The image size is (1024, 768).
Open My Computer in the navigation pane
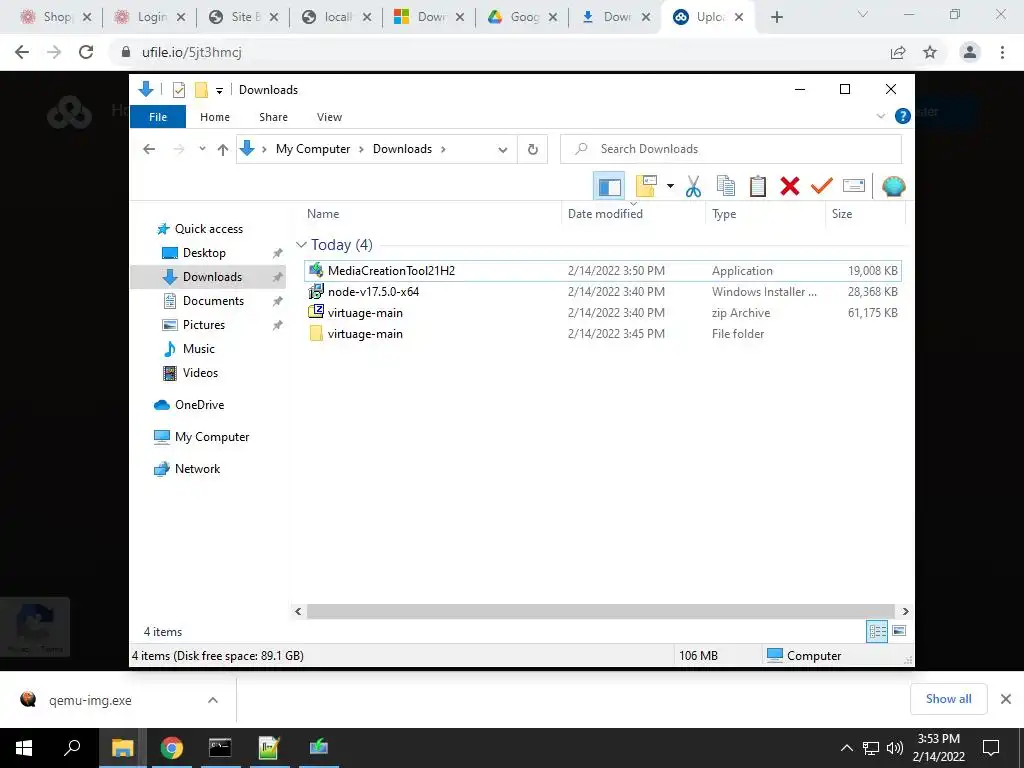[x=212, y=437]
